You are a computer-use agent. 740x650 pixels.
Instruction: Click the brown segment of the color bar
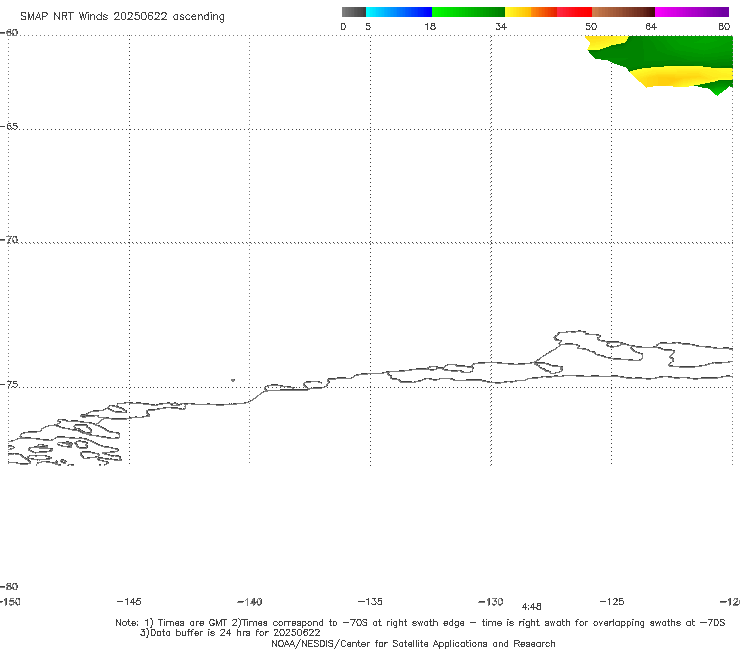tap(623, 12)
